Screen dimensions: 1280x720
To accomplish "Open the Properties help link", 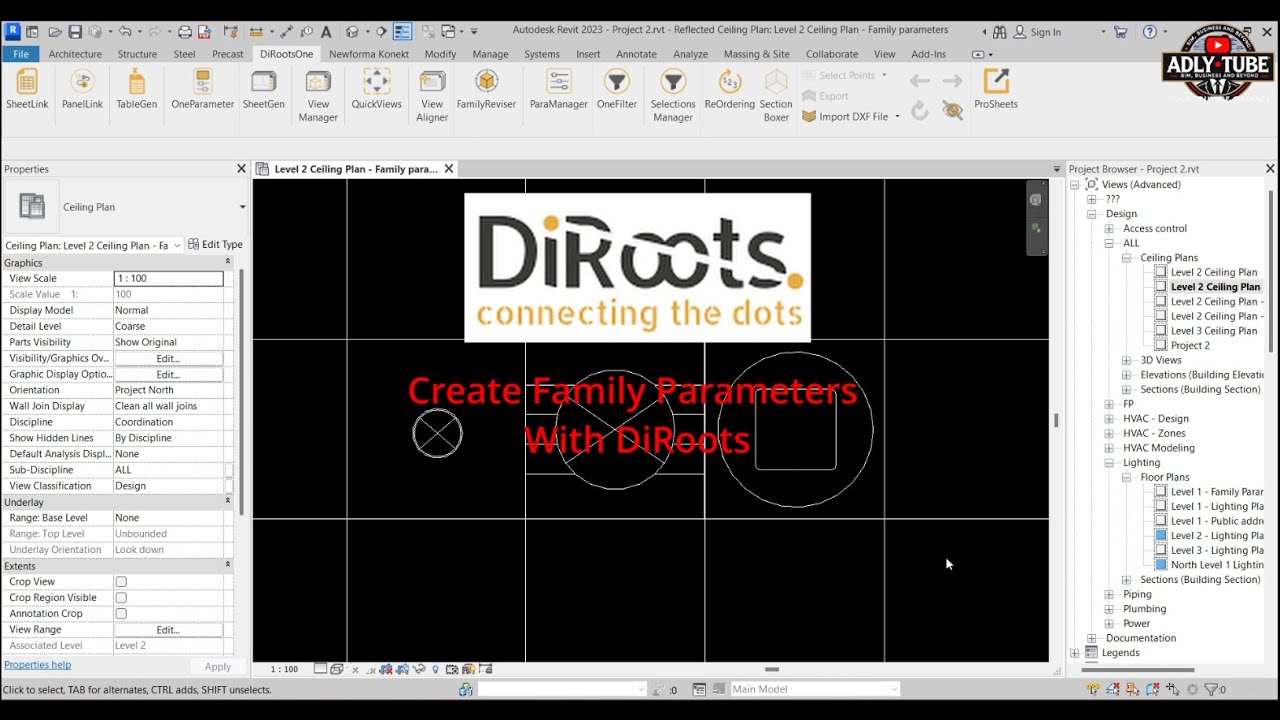I will [37, 665].
